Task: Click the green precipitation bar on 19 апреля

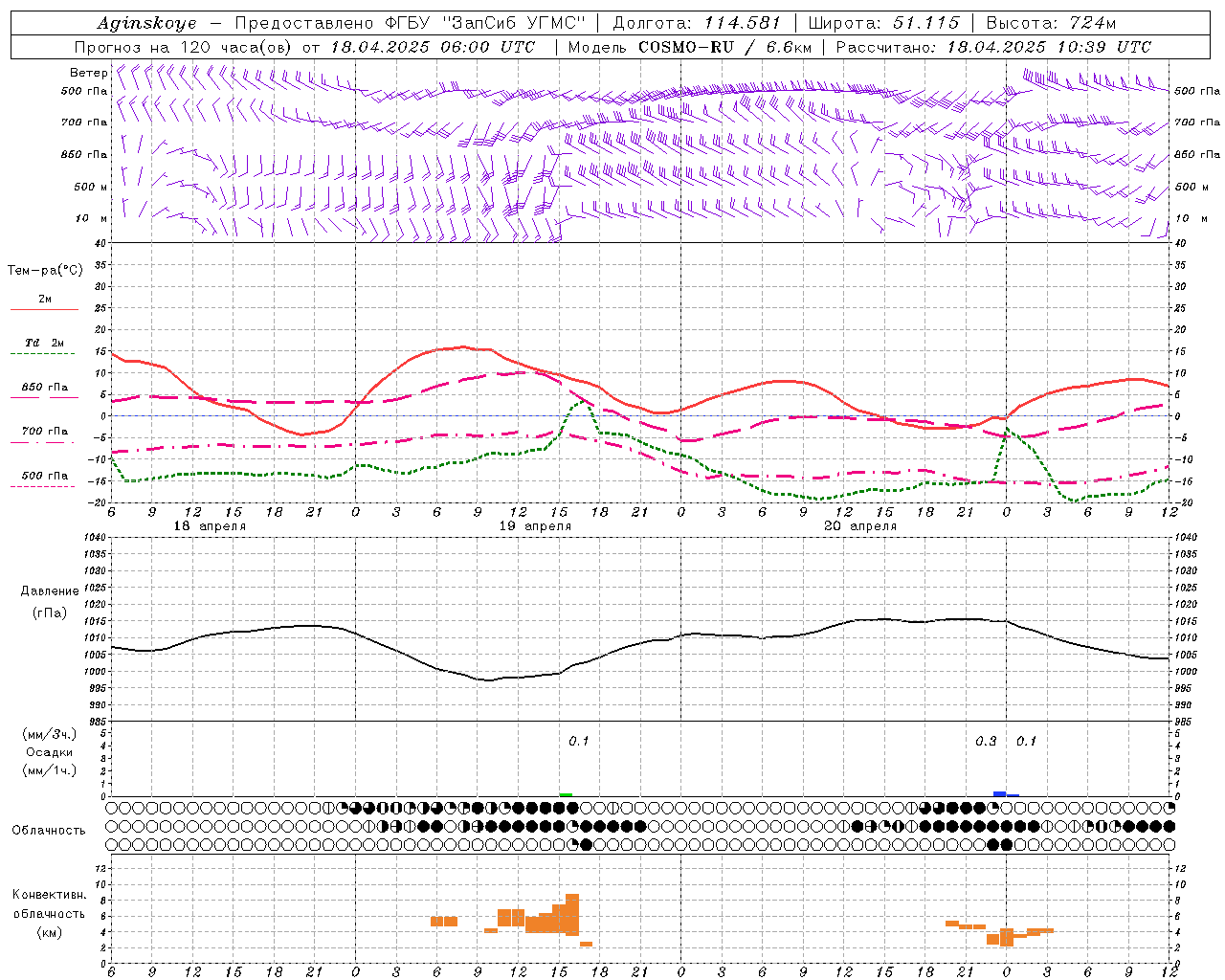Action: point(566,794)
